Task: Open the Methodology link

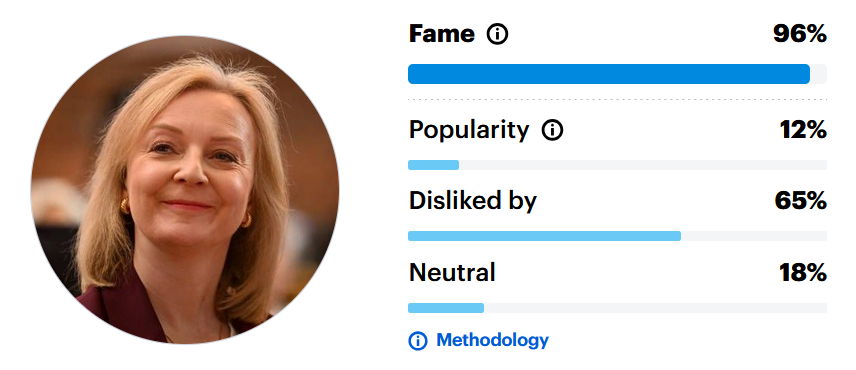Action: pyautogui.click(x=492, y=340)
